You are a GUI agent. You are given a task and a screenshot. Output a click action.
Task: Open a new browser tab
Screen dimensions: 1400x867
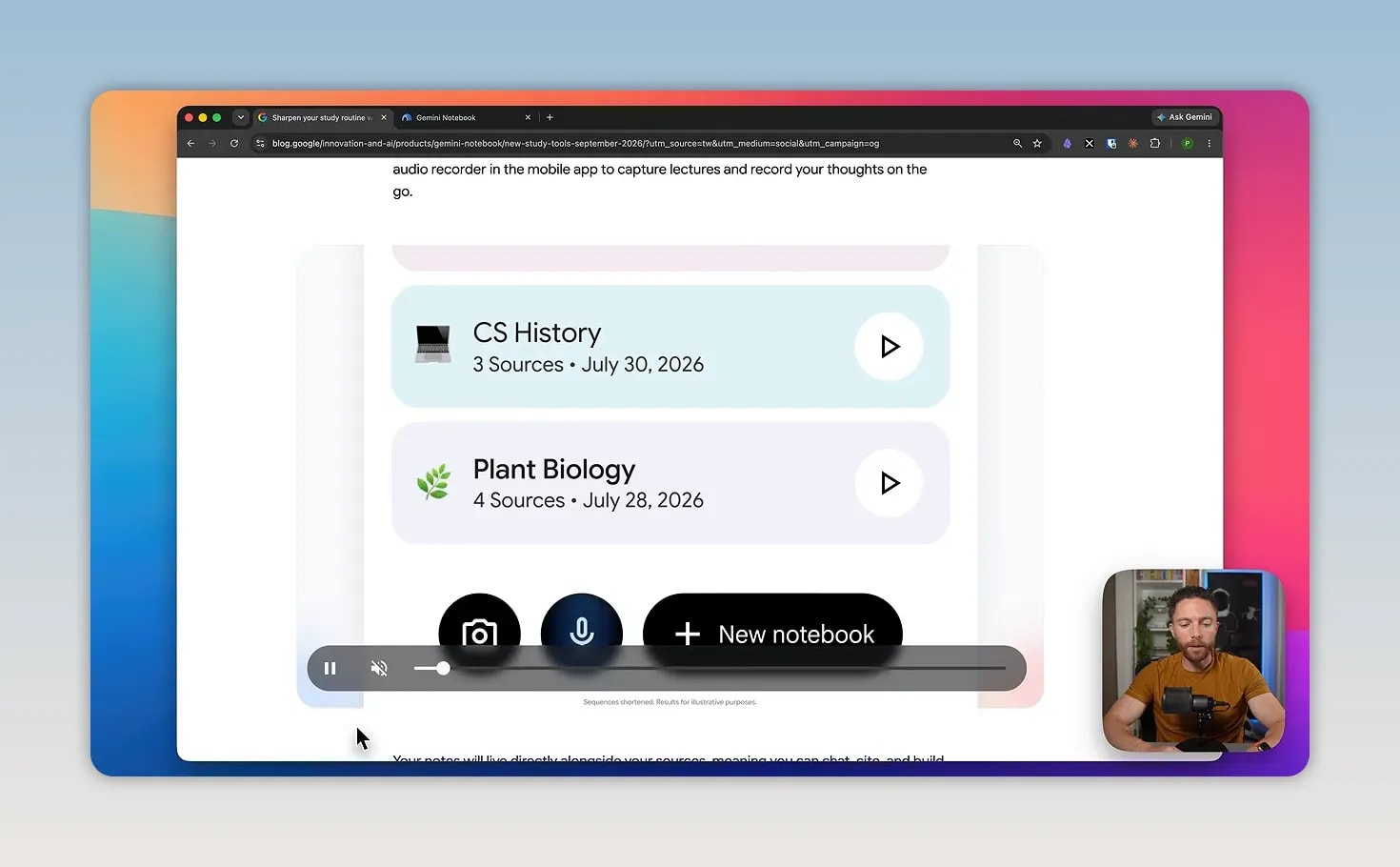pos(550,117)
